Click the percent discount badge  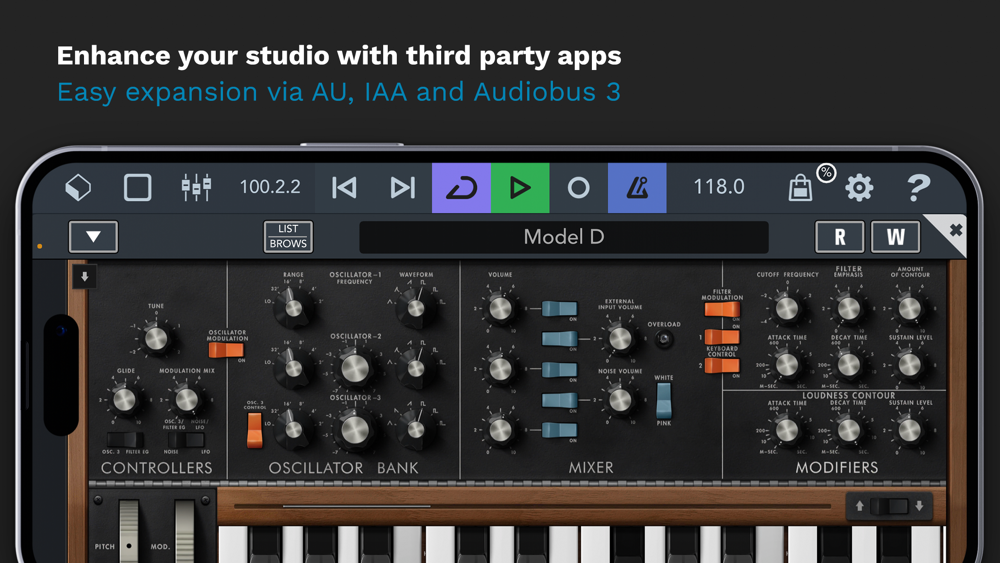(826, 173)
